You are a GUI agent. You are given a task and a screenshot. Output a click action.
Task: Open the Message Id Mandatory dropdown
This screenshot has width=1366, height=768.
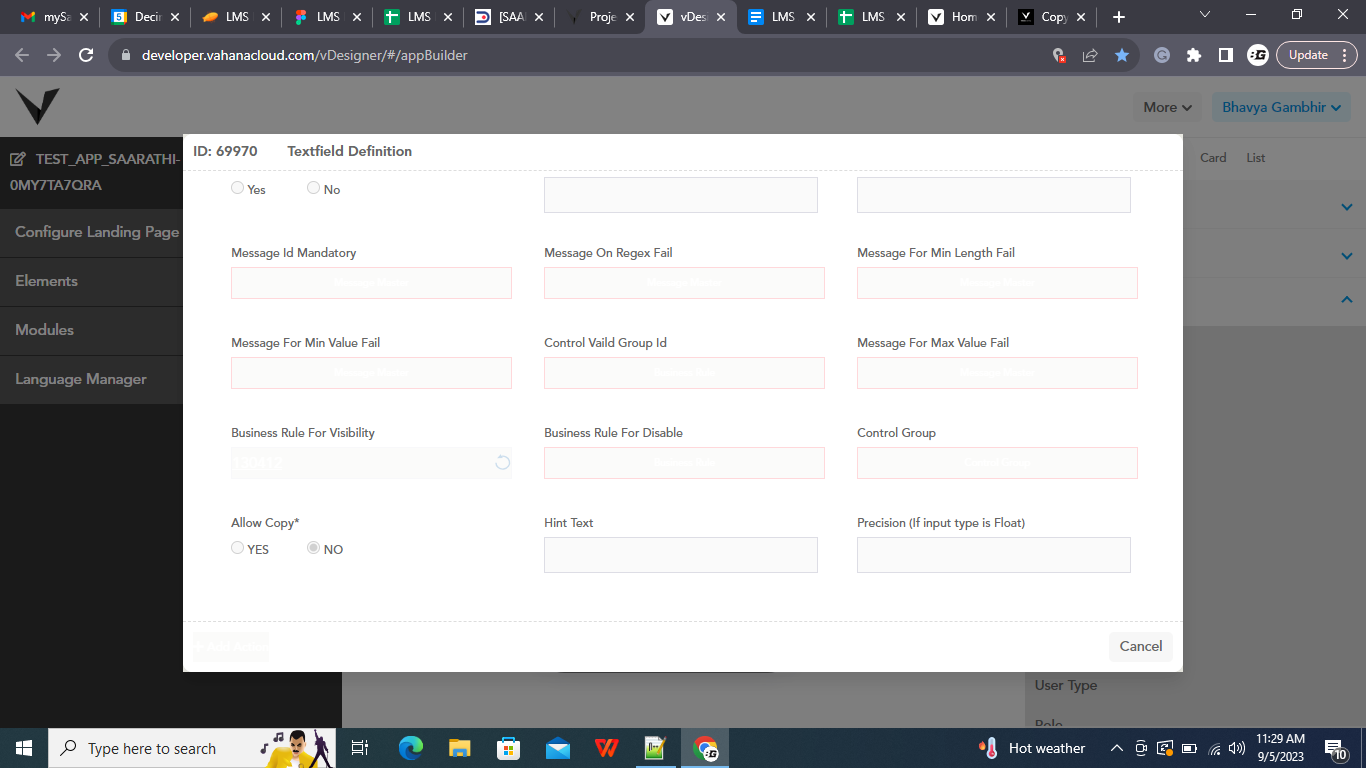click(371, 283)
